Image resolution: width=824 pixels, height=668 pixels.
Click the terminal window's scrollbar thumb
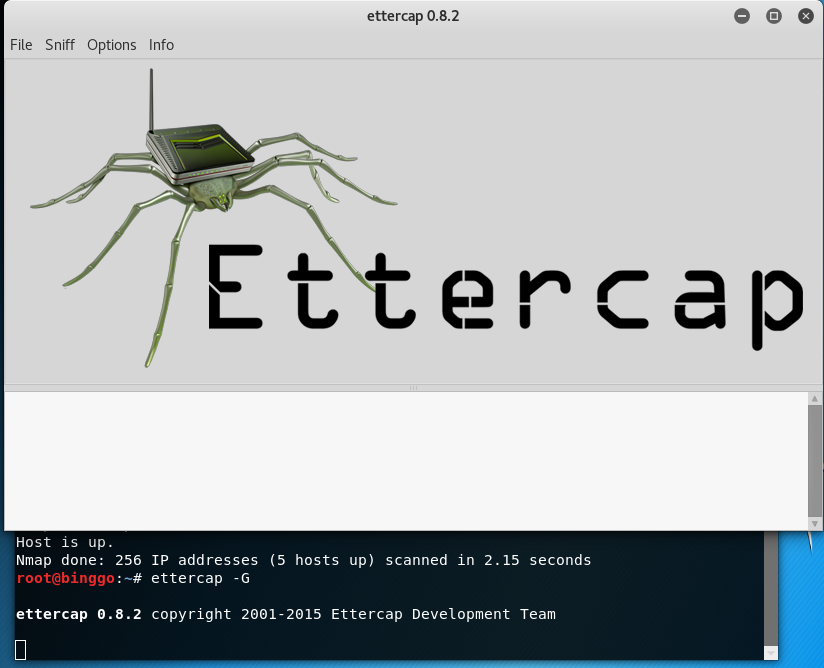(x=770, y=588)
